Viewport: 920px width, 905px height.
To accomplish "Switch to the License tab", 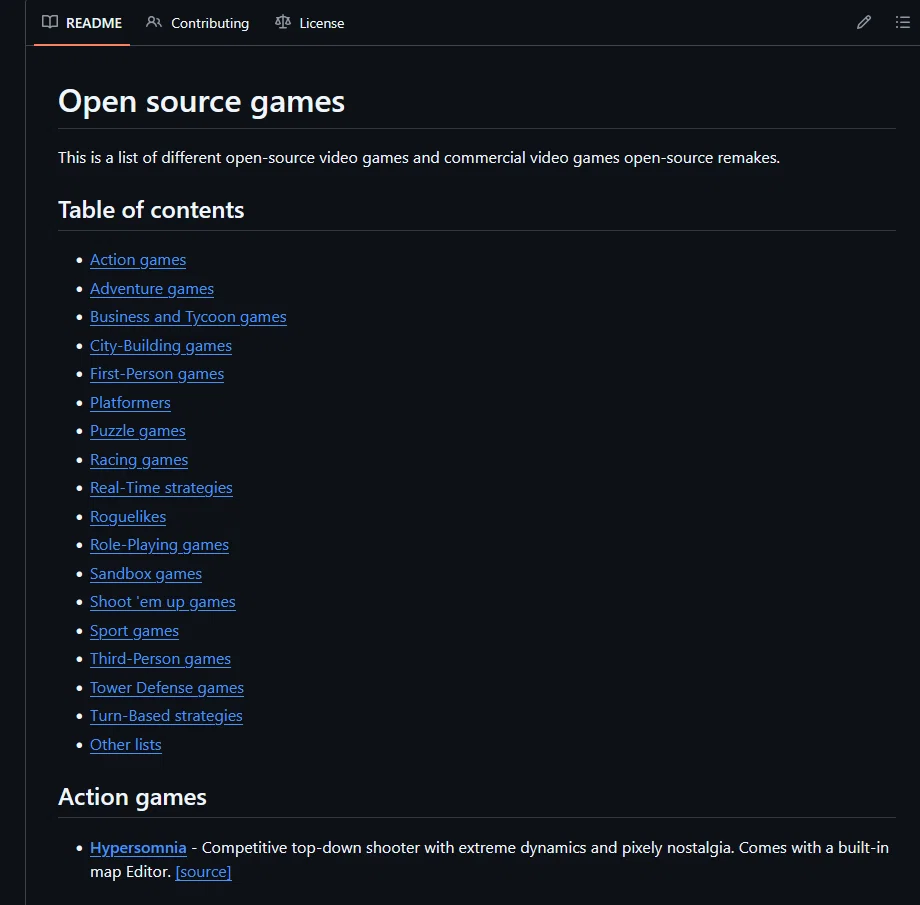I will click(310, 23).
